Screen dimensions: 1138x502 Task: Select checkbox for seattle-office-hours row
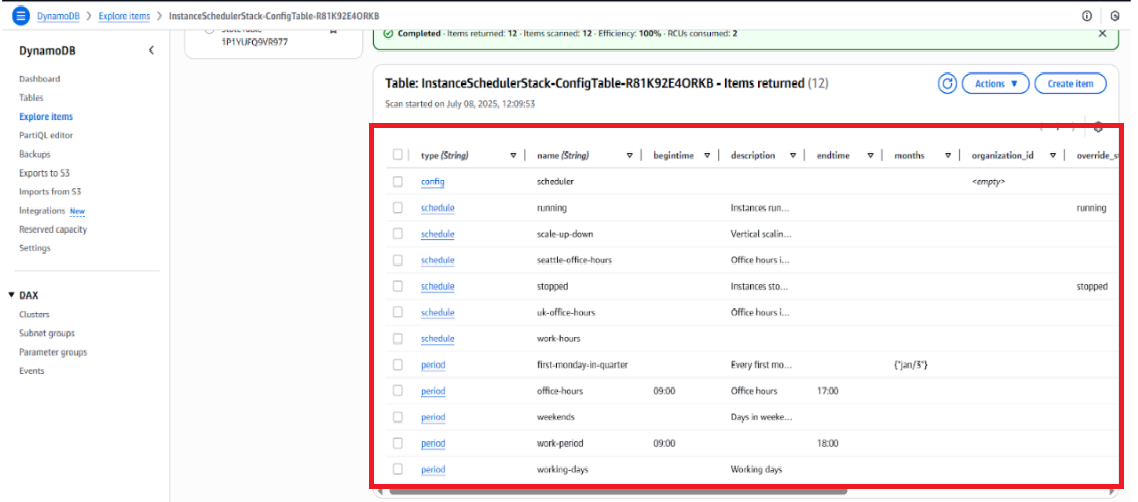pyautogui.click(x=398, y=260)
